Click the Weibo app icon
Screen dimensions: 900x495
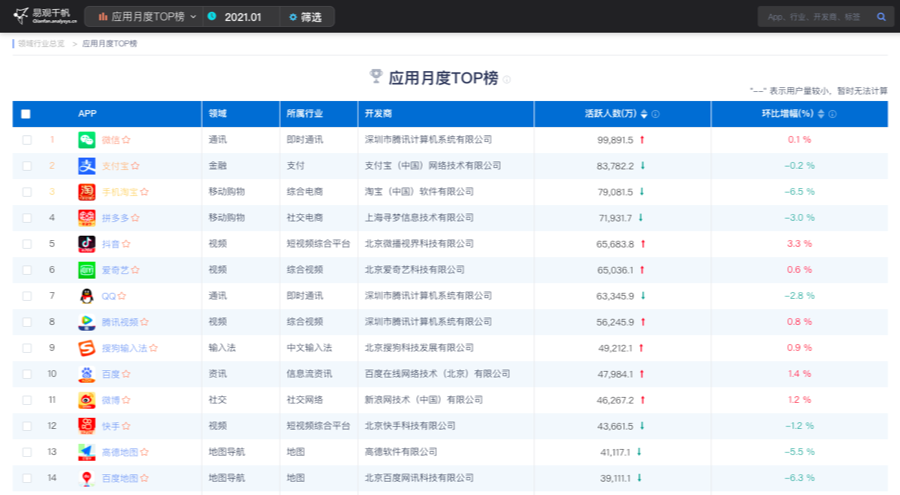87,400
